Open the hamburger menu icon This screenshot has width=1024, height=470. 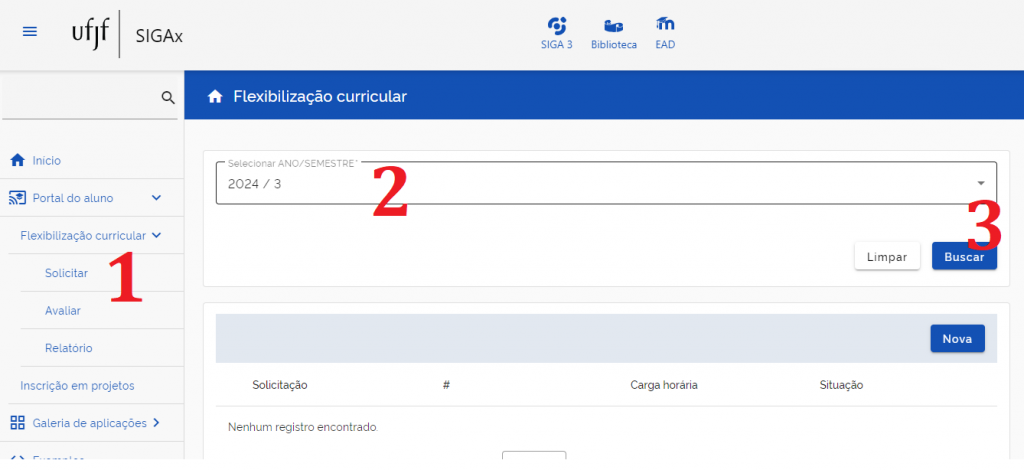(30, 32)
